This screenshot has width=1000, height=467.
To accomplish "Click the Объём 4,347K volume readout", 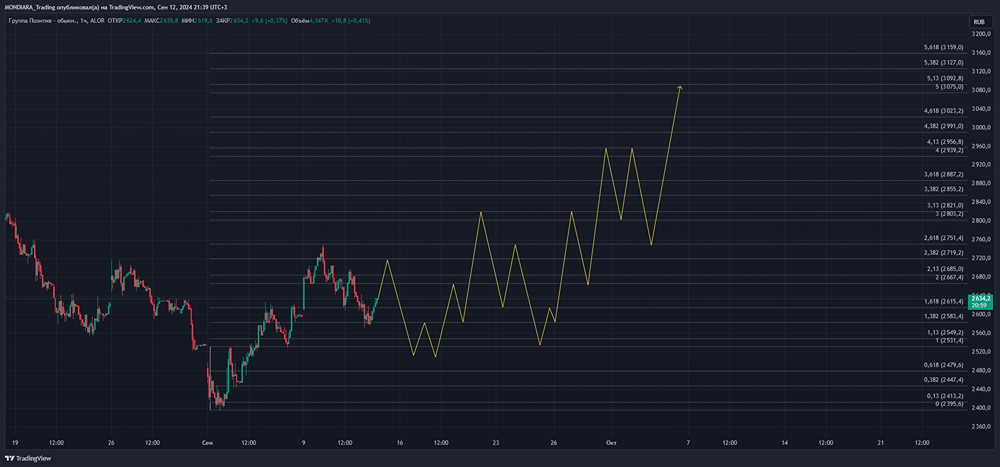I will tap(310, 21).
